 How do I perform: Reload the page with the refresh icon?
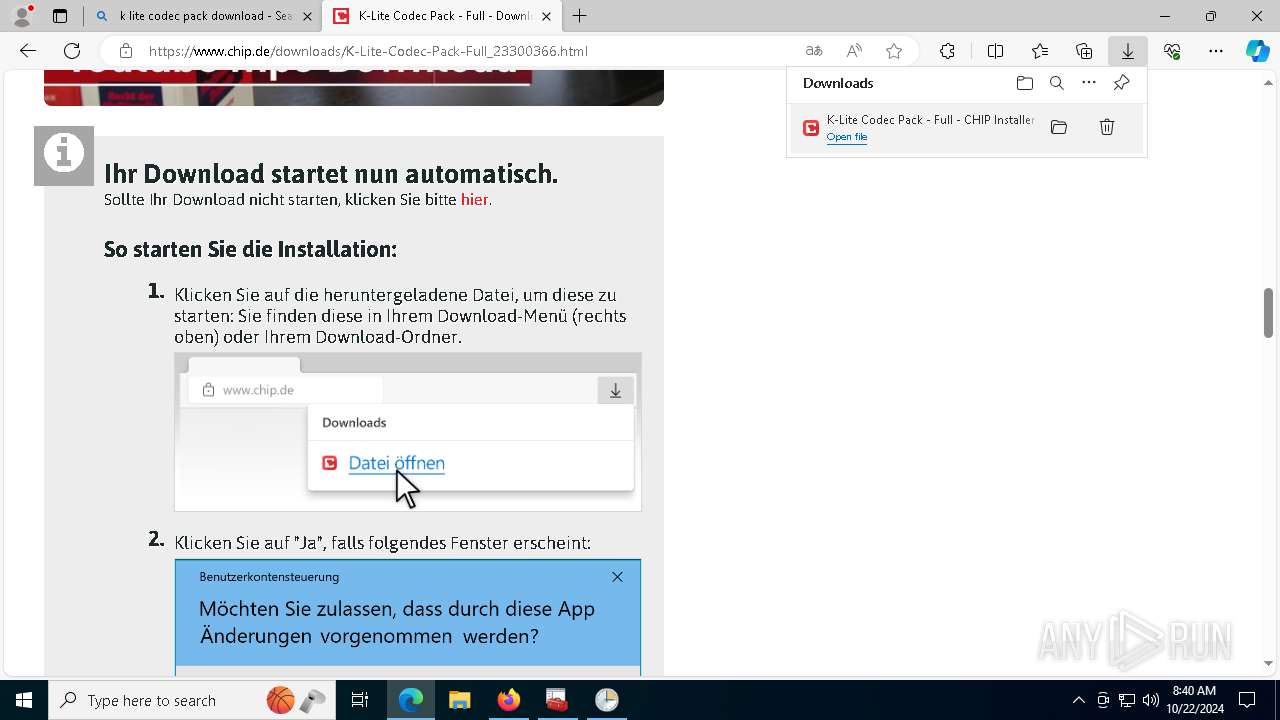tap(72, 51)
